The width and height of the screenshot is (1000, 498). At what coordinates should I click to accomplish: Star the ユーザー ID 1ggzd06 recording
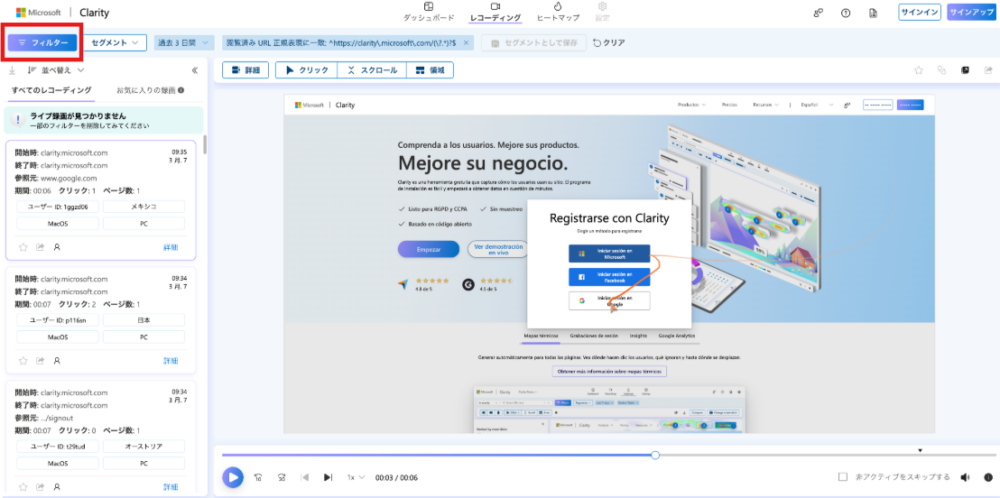24,247
